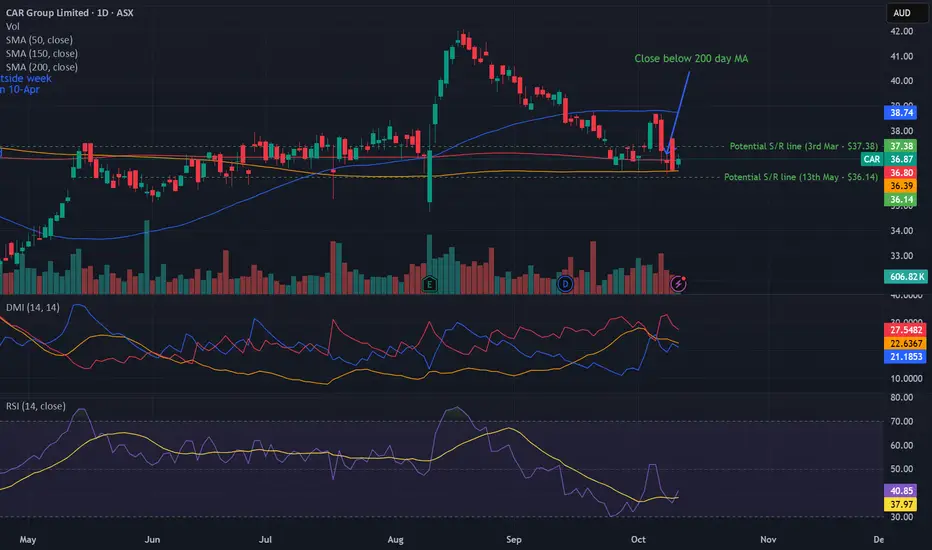
Task: Click the dividend 'D' marker icon
Action: (565, 284)
